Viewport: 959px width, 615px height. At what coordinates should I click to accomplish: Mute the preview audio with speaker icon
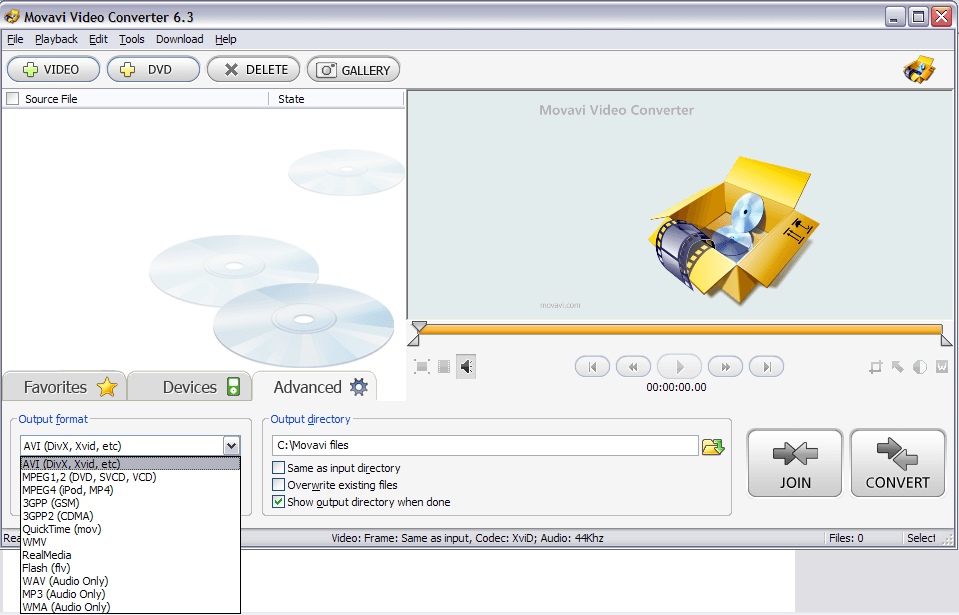coord(465,366)
